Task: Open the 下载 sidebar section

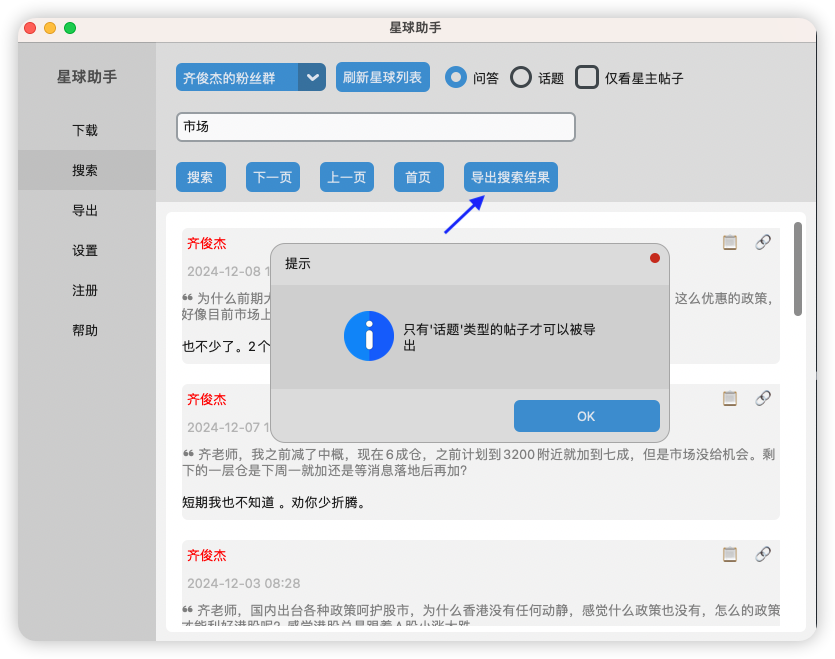Action: [85, 130]
